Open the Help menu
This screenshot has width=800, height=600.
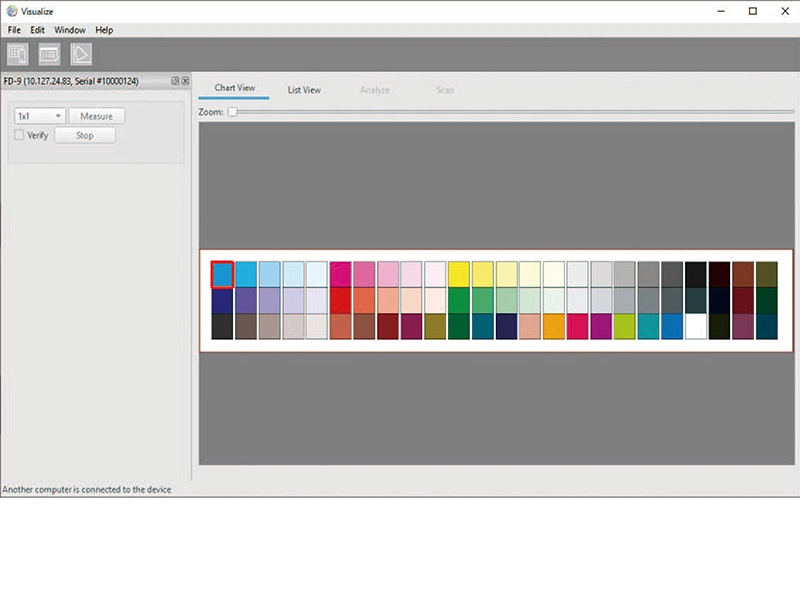coord(104,30)
